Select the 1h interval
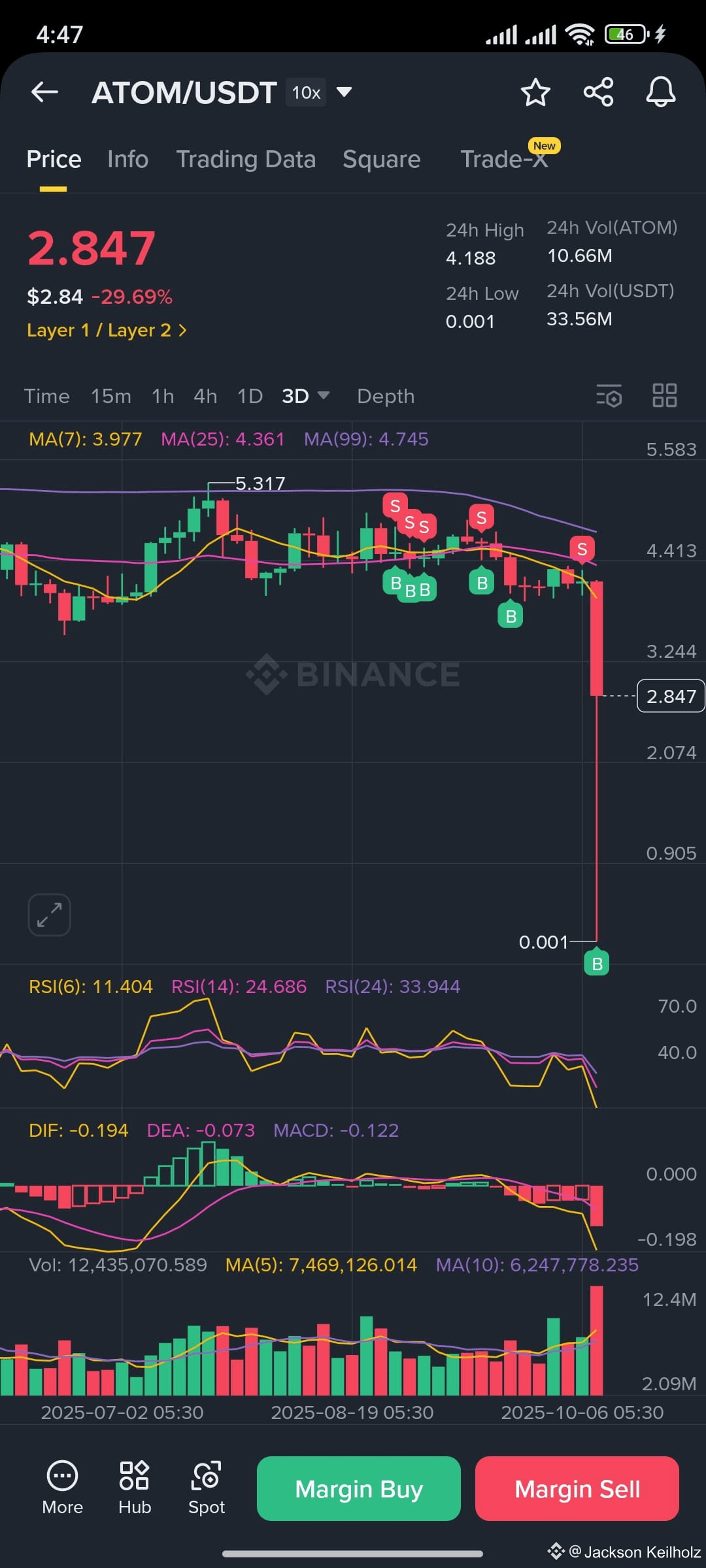 163,396
